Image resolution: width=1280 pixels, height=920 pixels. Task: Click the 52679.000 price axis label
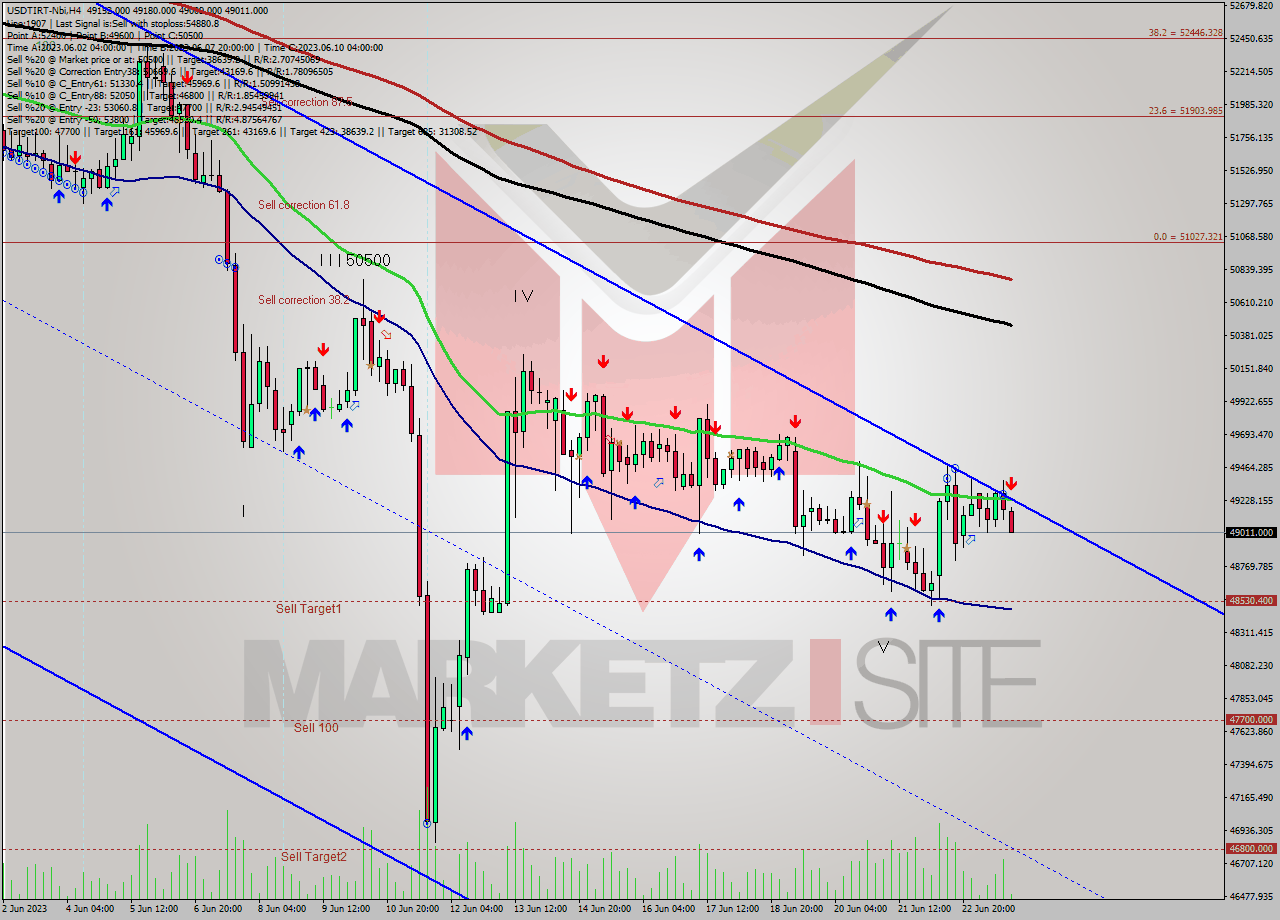click(1251, 6)
